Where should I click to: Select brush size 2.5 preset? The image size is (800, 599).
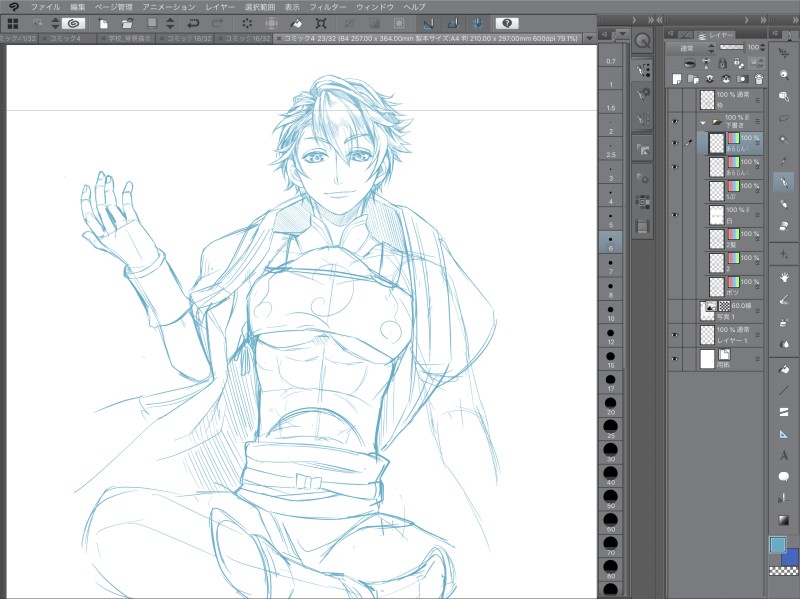[611, 149]
